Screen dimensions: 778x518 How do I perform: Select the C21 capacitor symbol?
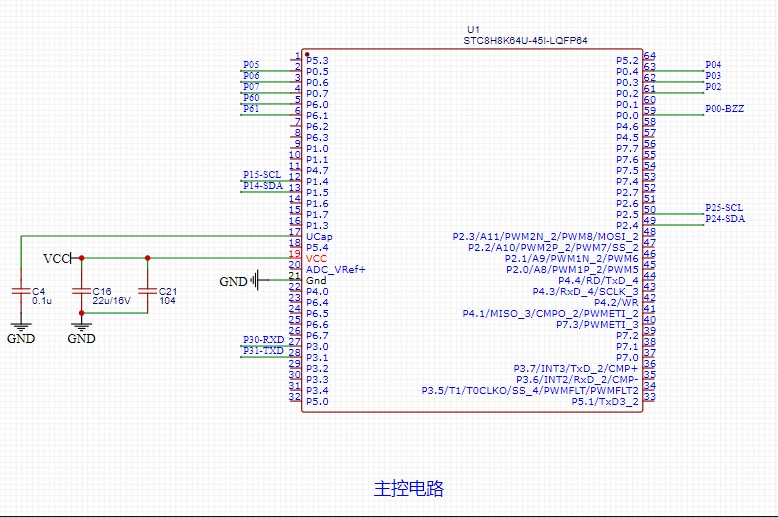(147, 290)
